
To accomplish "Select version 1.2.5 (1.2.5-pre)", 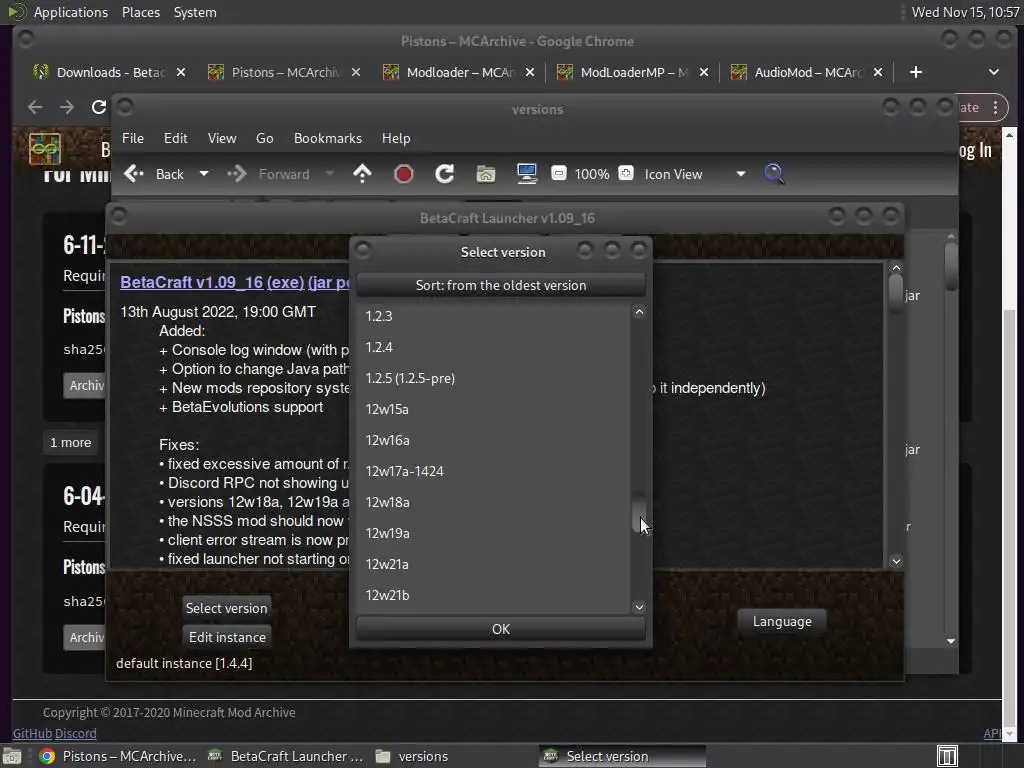I will click(x=492, y=378).
